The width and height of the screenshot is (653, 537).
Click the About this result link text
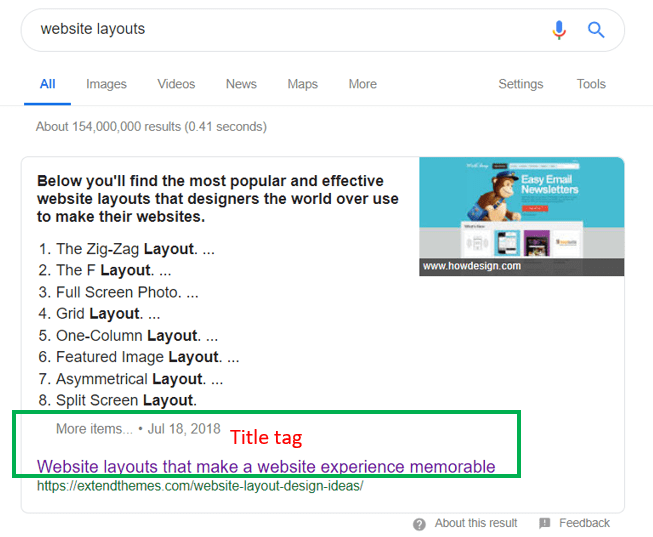click(x=476, y=523)
